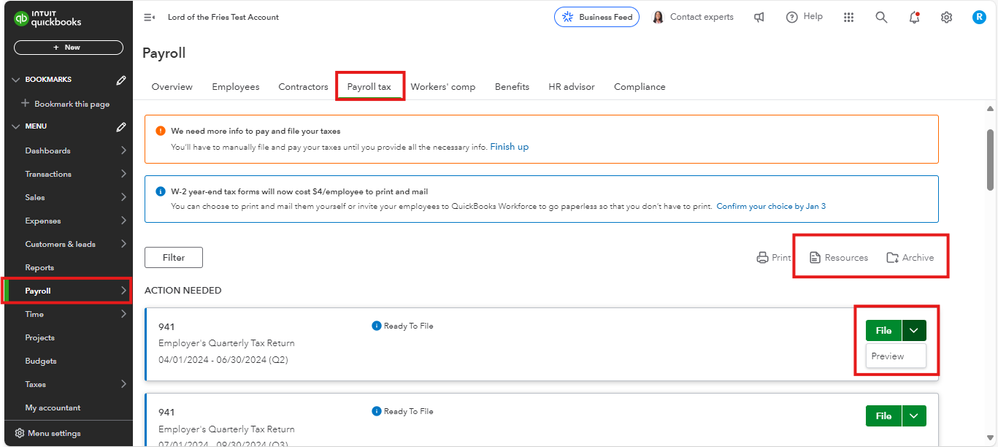Open notifications bell icon
Image resolution: width=998 pixels, height=447 pixels.
914,17
